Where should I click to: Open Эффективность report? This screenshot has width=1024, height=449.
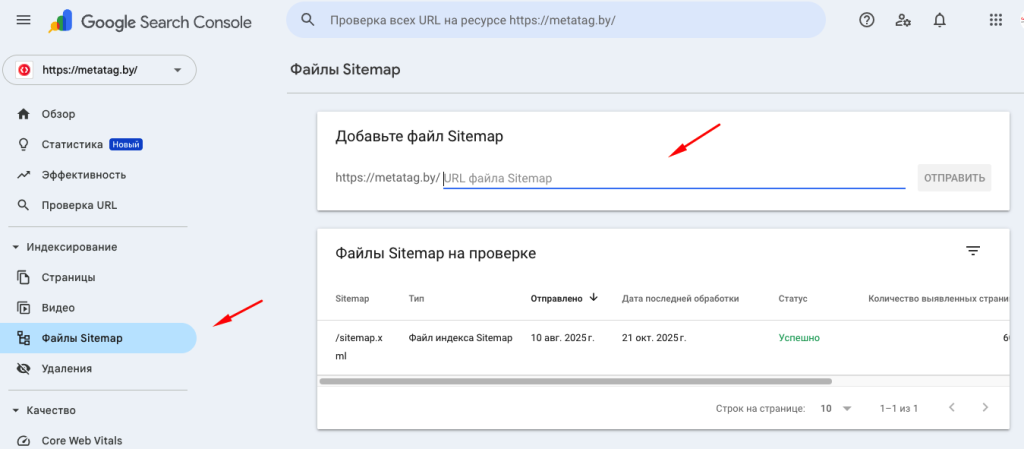[x=98, y=175]
